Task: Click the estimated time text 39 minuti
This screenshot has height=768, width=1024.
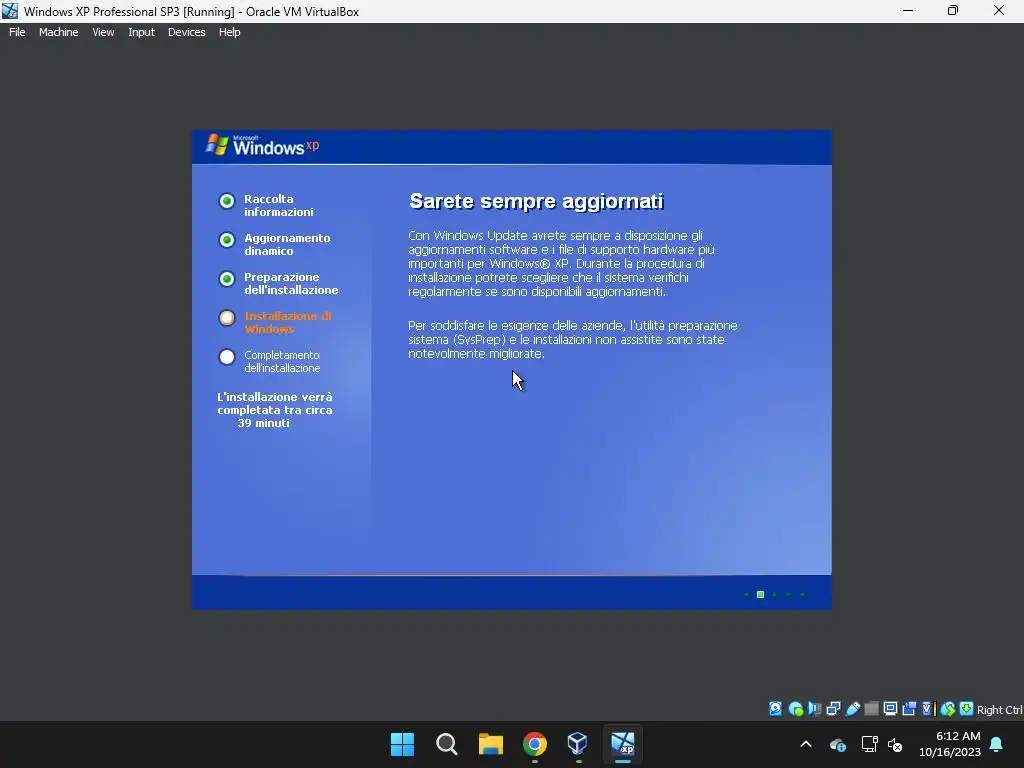Action: (x=263, y=423)
